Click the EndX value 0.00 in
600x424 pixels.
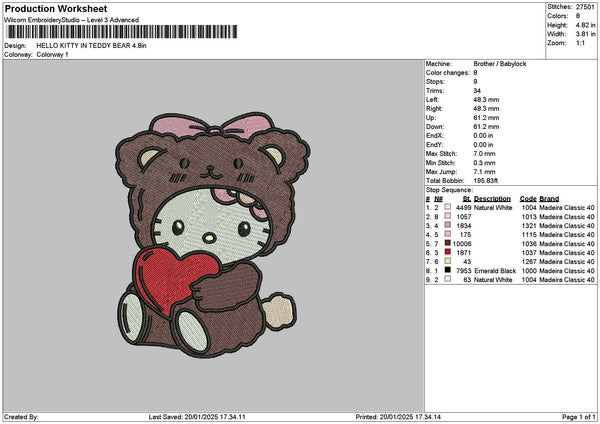tap(483, 136)
